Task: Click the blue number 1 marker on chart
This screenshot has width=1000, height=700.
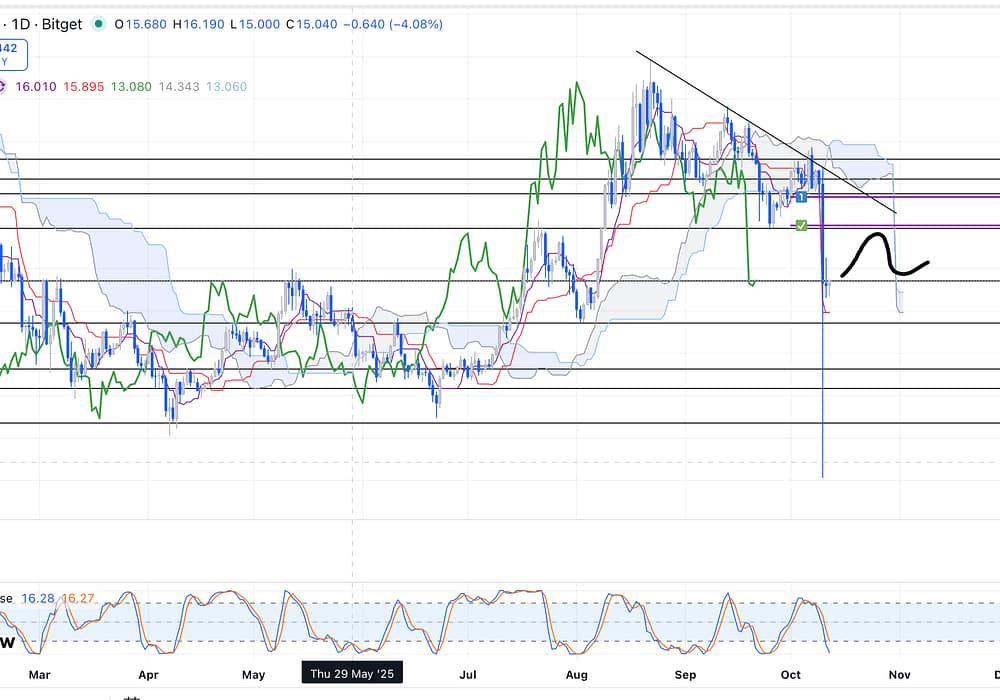Action: [x=801, y=197]
